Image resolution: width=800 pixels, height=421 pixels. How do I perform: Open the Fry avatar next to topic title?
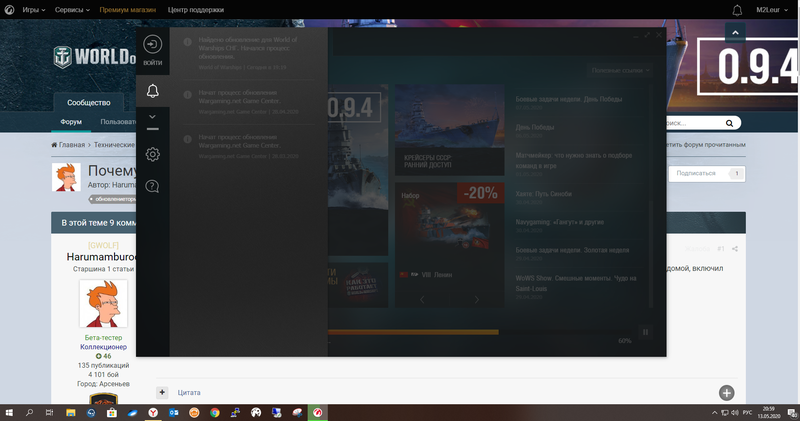(66, 178)
